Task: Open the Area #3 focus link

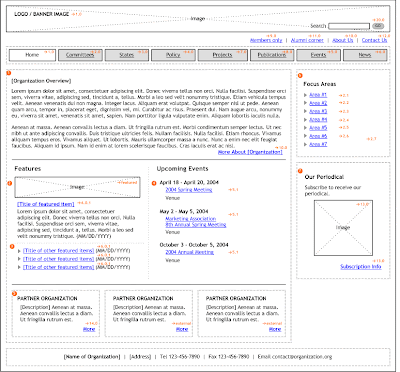Action: (x=318, y=111)
